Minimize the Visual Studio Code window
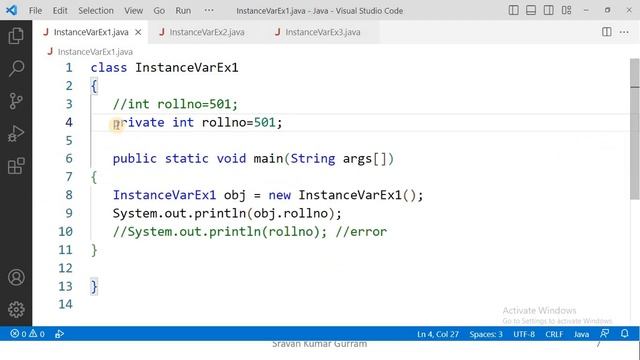 [587, 10]
